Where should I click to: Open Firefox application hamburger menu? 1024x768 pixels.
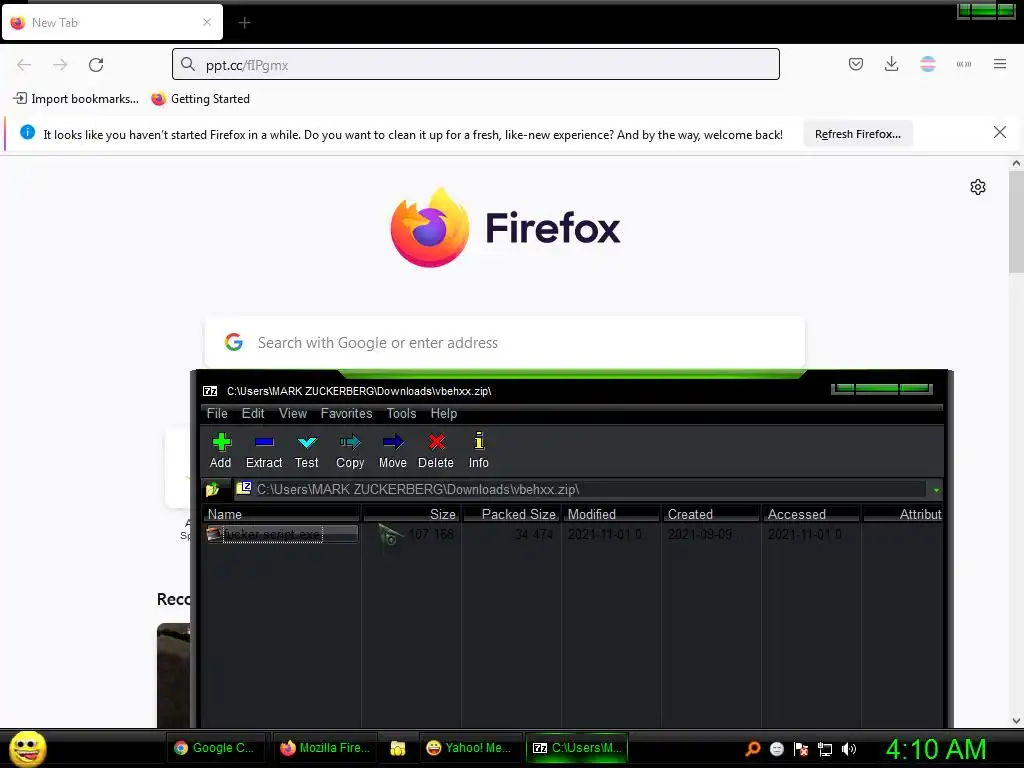point(1000,64)
